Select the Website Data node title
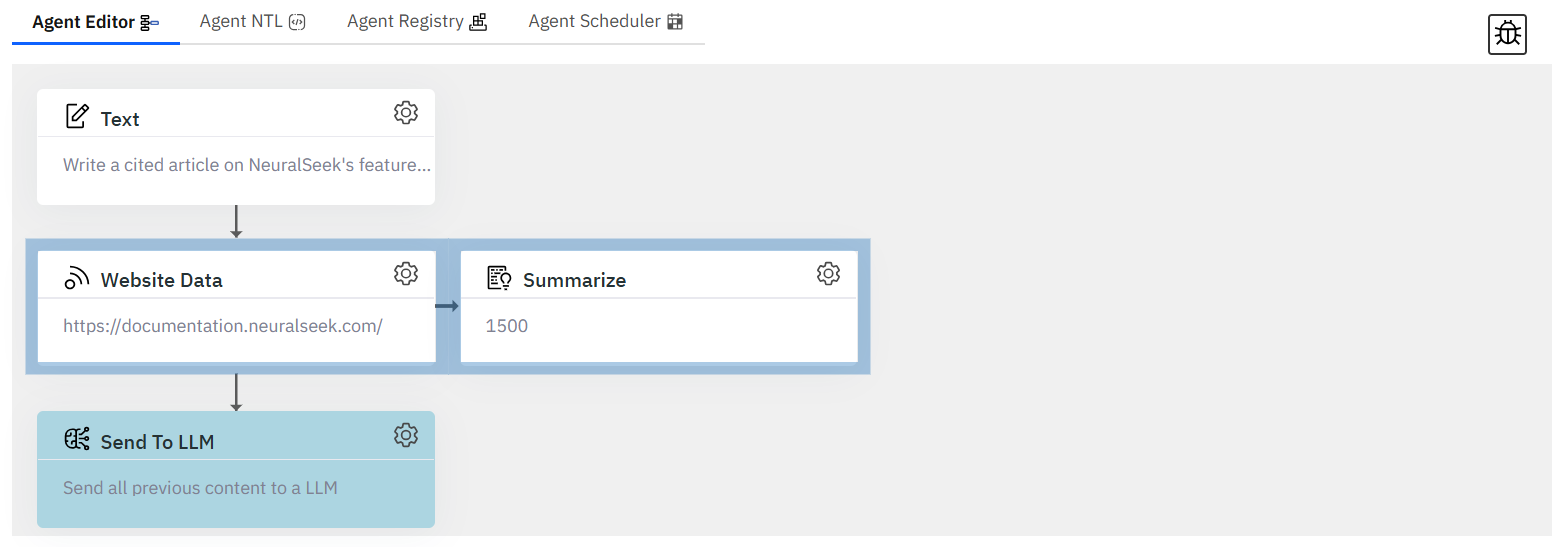Viewport: 1561px width, 547px height. (x=161, y=280)
